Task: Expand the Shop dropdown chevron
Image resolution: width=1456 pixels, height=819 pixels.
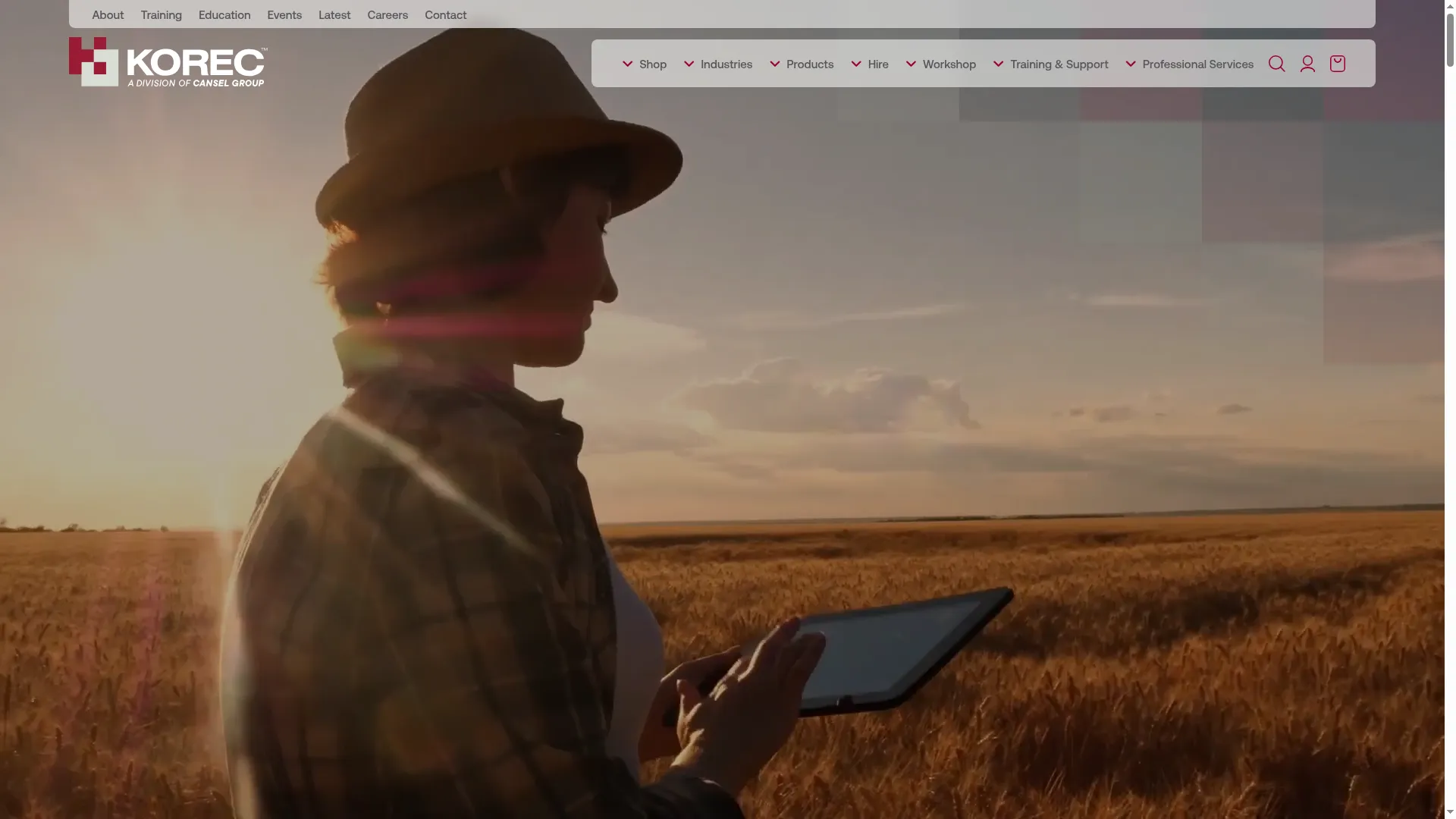Action: (627, 64)
